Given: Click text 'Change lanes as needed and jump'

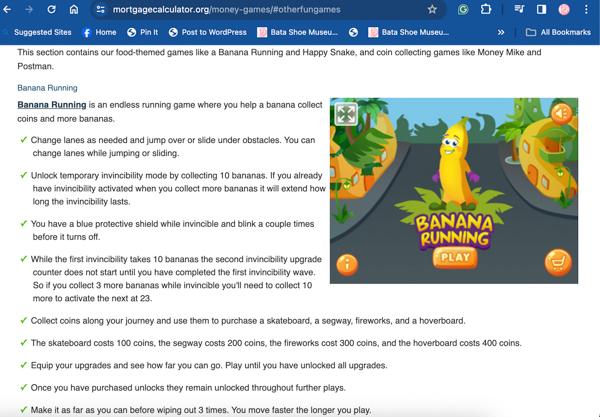Looking at the screenshot, I should [x=97, y=140].
